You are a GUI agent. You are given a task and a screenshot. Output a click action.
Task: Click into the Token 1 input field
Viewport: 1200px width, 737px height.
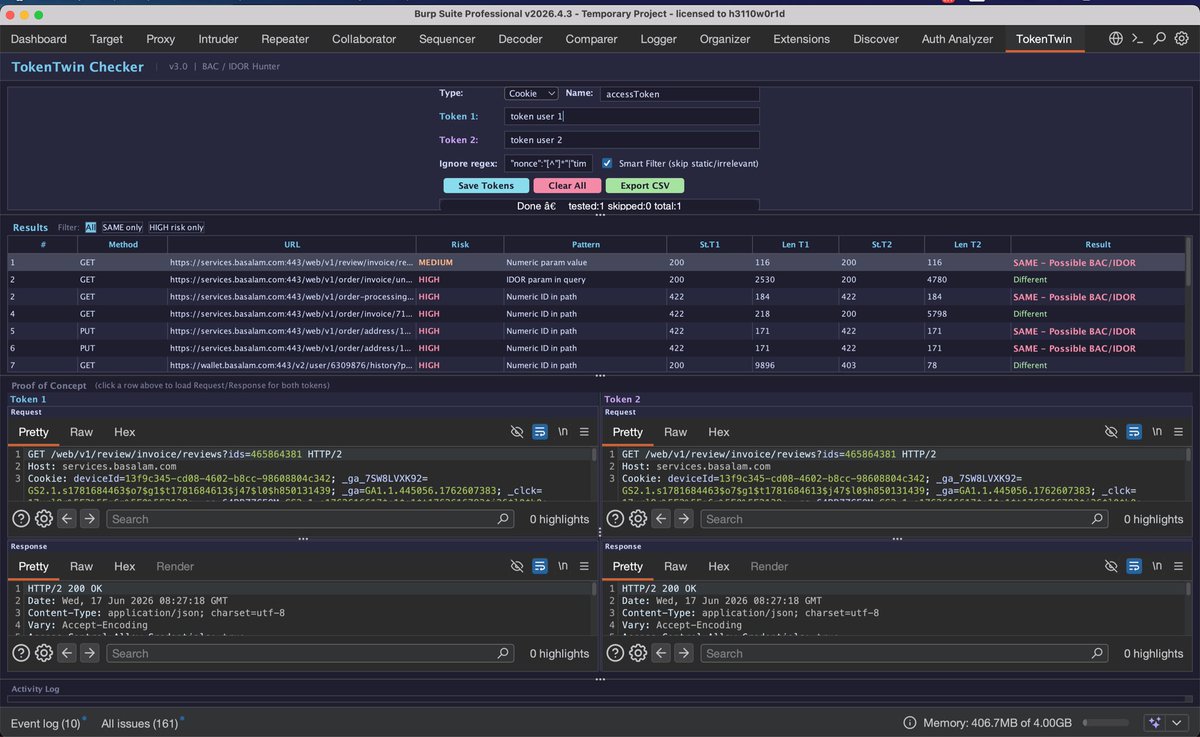pyautogui.click(x=631, y=116)
